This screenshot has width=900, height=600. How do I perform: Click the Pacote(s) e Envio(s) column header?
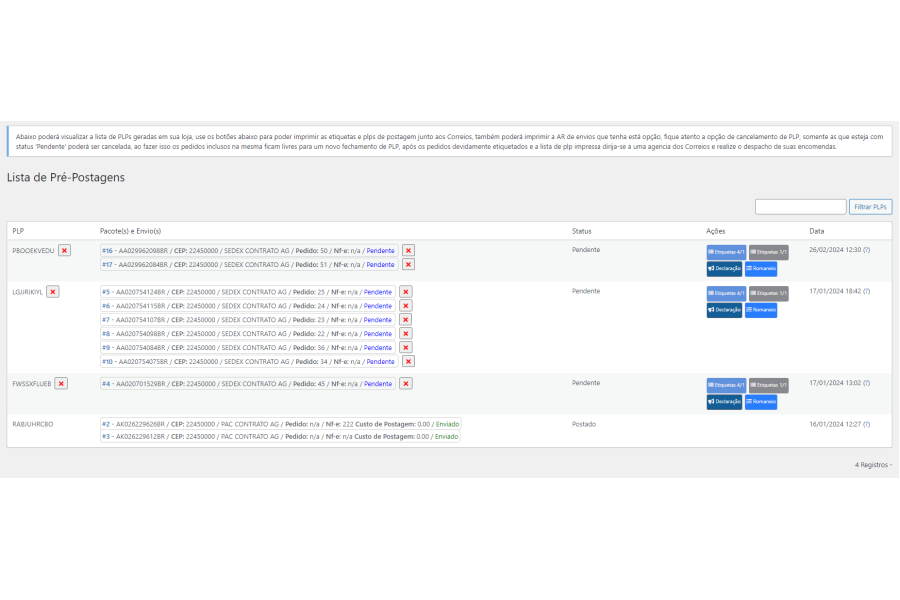(x=130, y=231)
